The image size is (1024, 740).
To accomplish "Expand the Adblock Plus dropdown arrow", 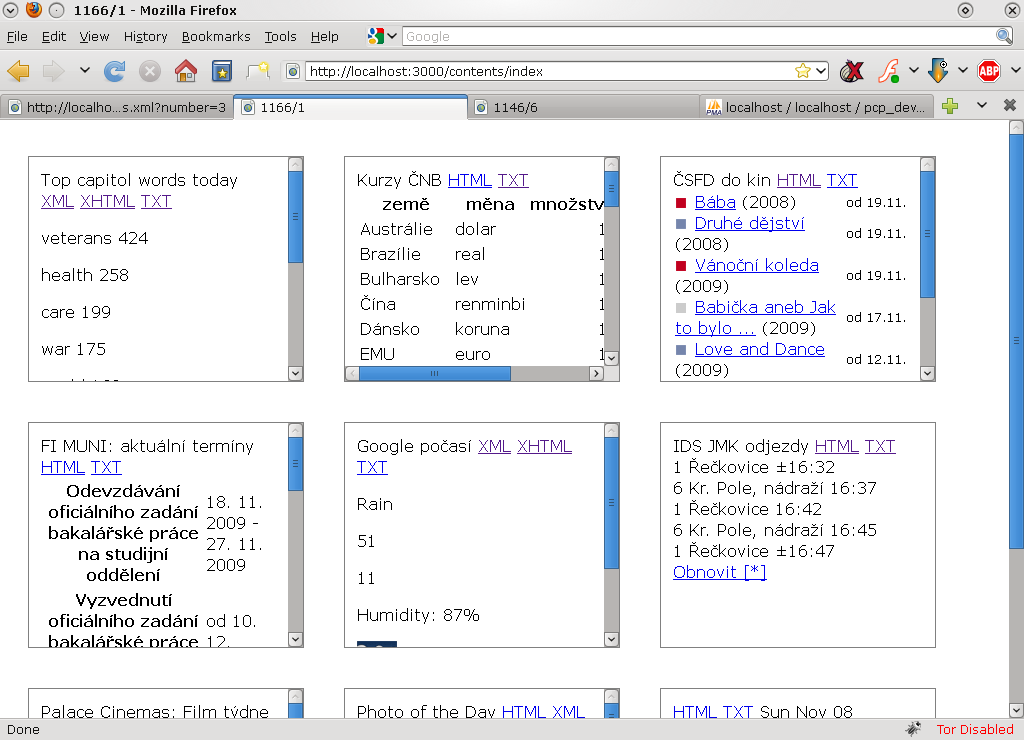I will pyautogui.click(x=1015, y=70).
